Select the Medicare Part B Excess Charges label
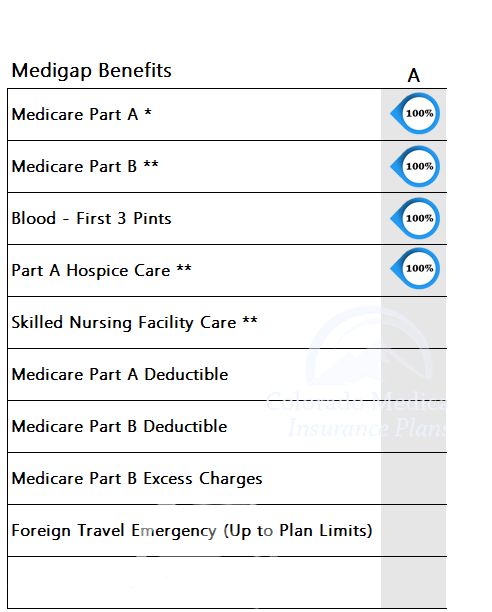This screenshot has width=492, height=612. point(137,479)
